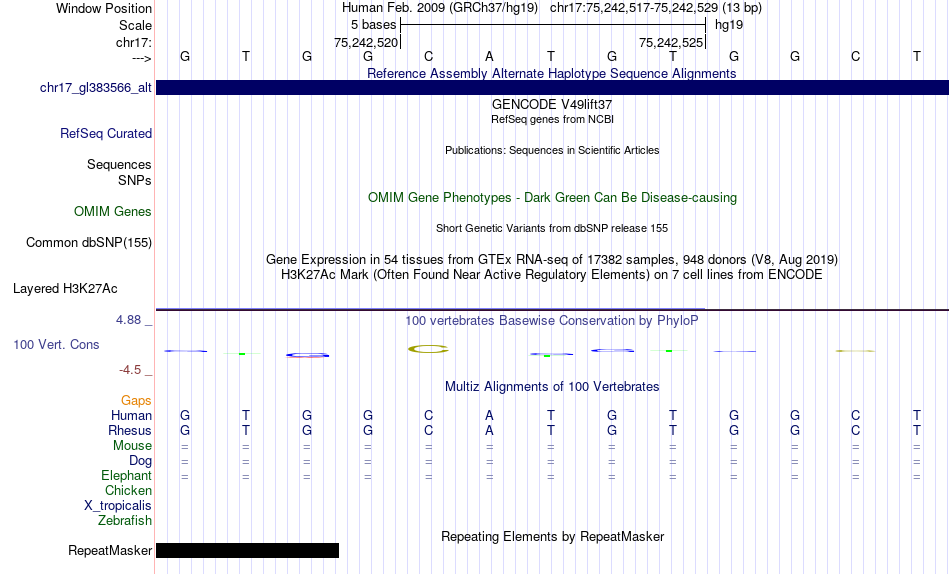Click the RepeatMasker track label

coord(110,550)
